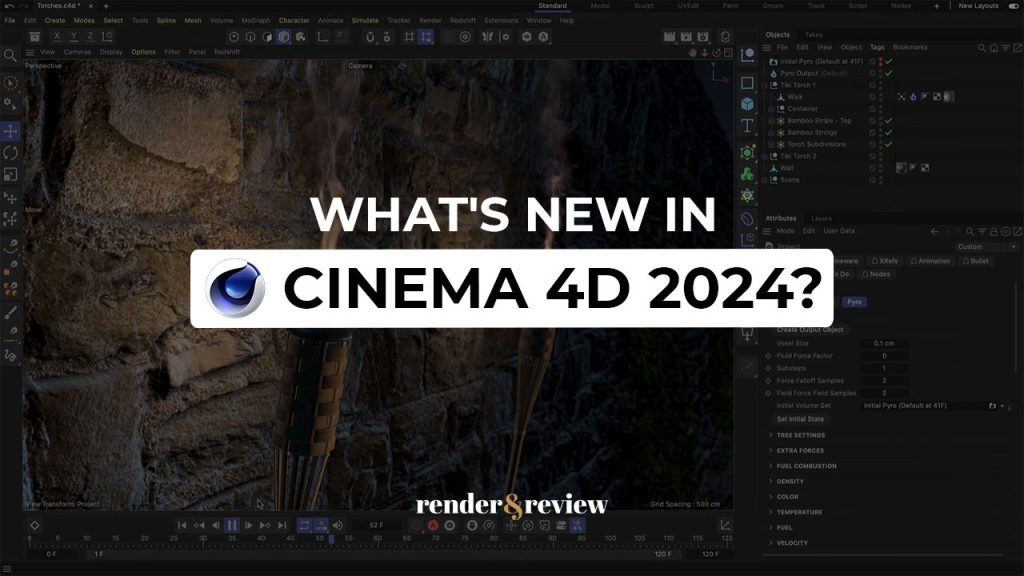
Task: Click the Object Manager filter icon
Action: click(x=1006, y=48)
